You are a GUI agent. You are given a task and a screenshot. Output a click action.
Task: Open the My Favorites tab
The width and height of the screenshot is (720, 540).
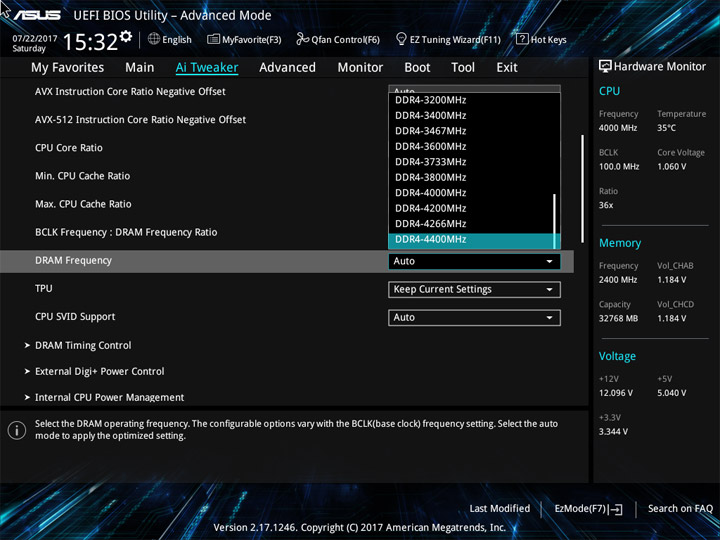tap(68, 68)
